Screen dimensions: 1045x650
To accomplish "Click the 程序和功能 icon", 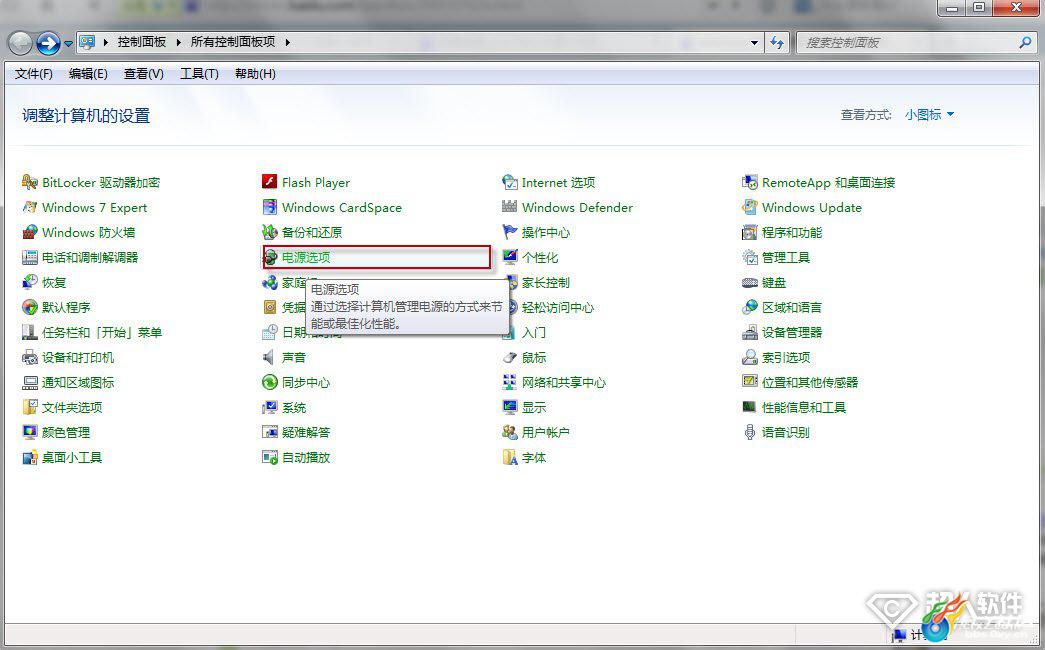I will (x=749, y=232).
